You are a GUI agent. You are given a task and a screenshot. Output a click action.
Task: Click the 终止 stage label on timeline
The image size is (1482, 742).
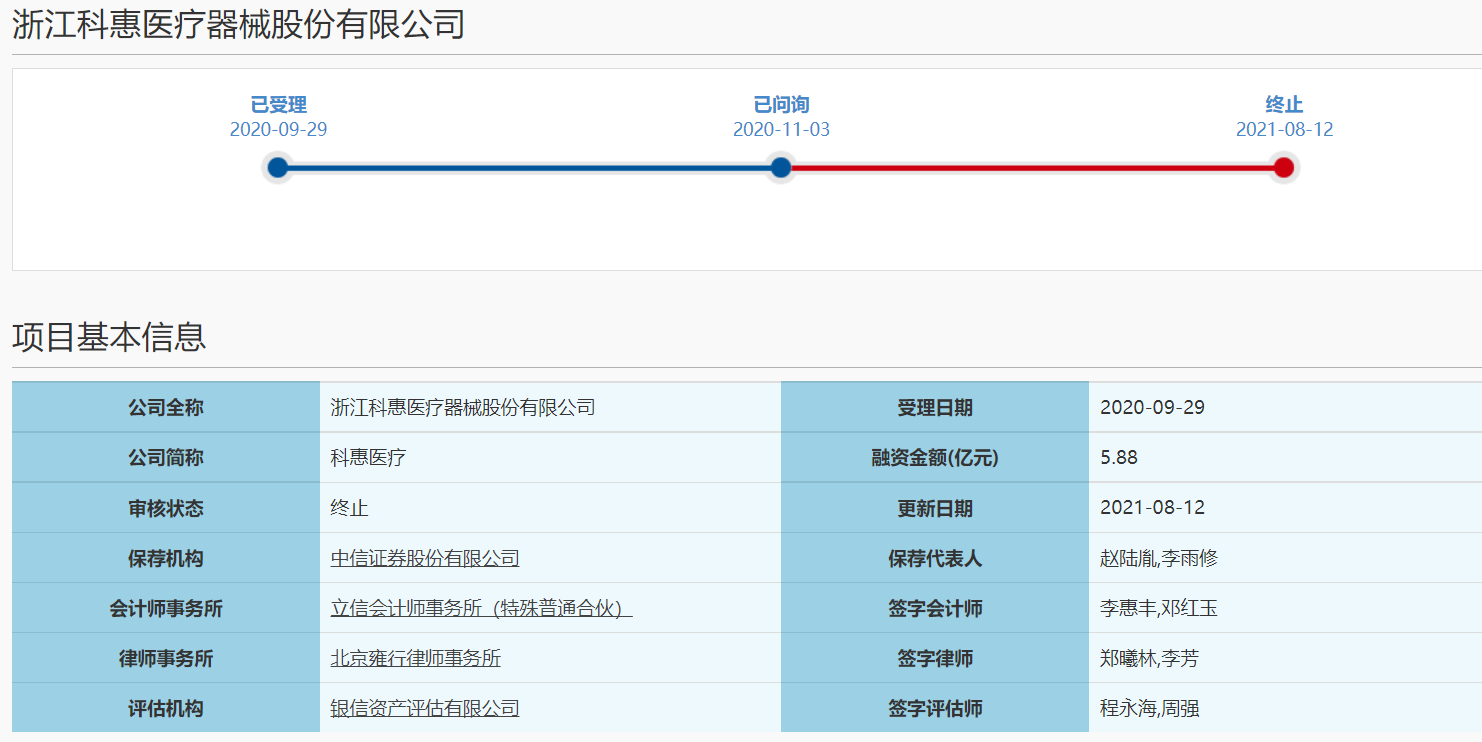pos(1284,105)
